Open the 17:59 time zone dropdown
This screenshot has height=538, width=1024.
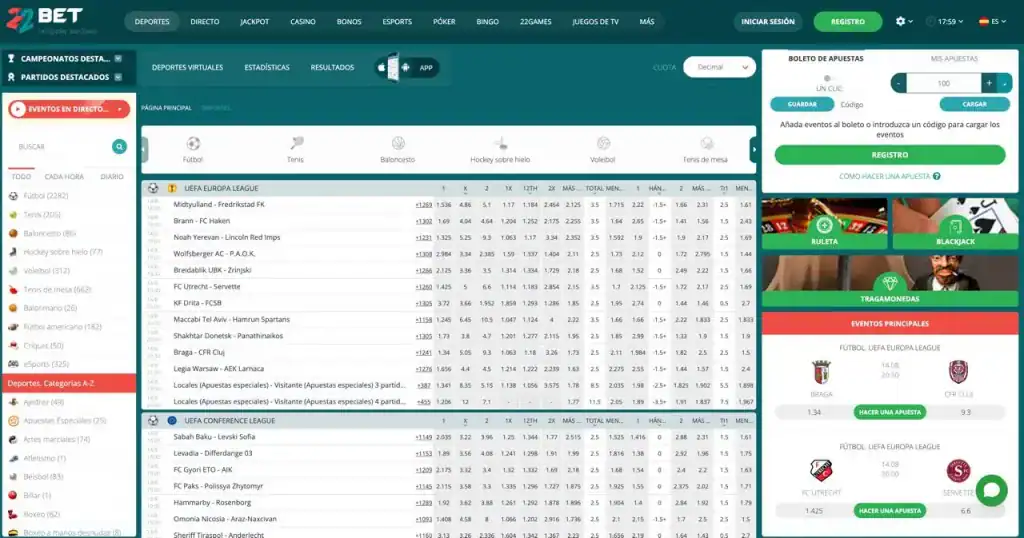[x=946, y=22]
